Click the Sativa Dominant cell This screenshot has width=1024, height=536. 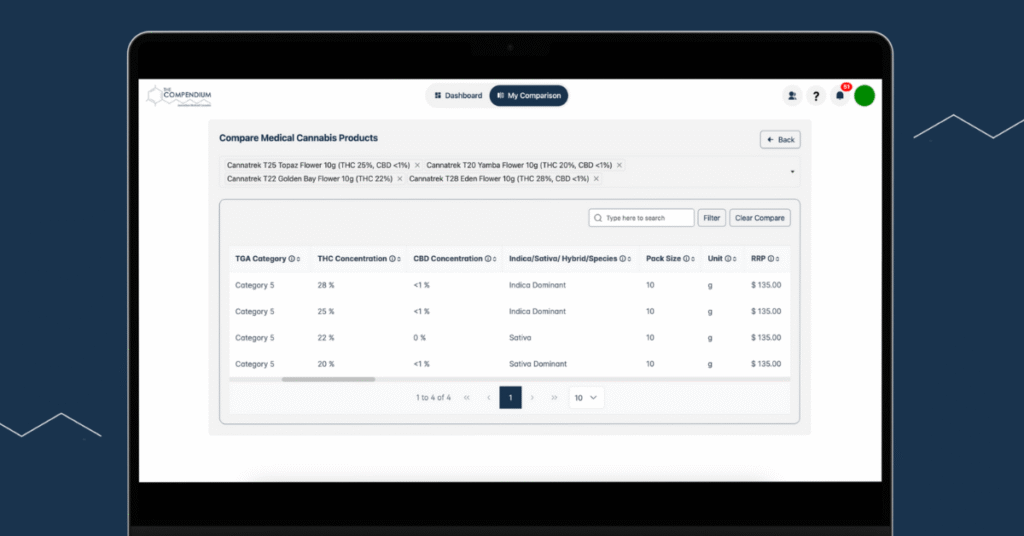coord(538,364)
